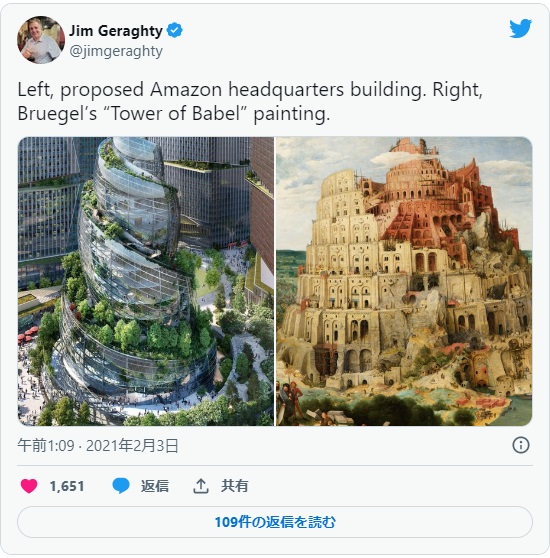Click the 109件の返信を読む button
Screen dimensions: 550x558
coord(275,522)
